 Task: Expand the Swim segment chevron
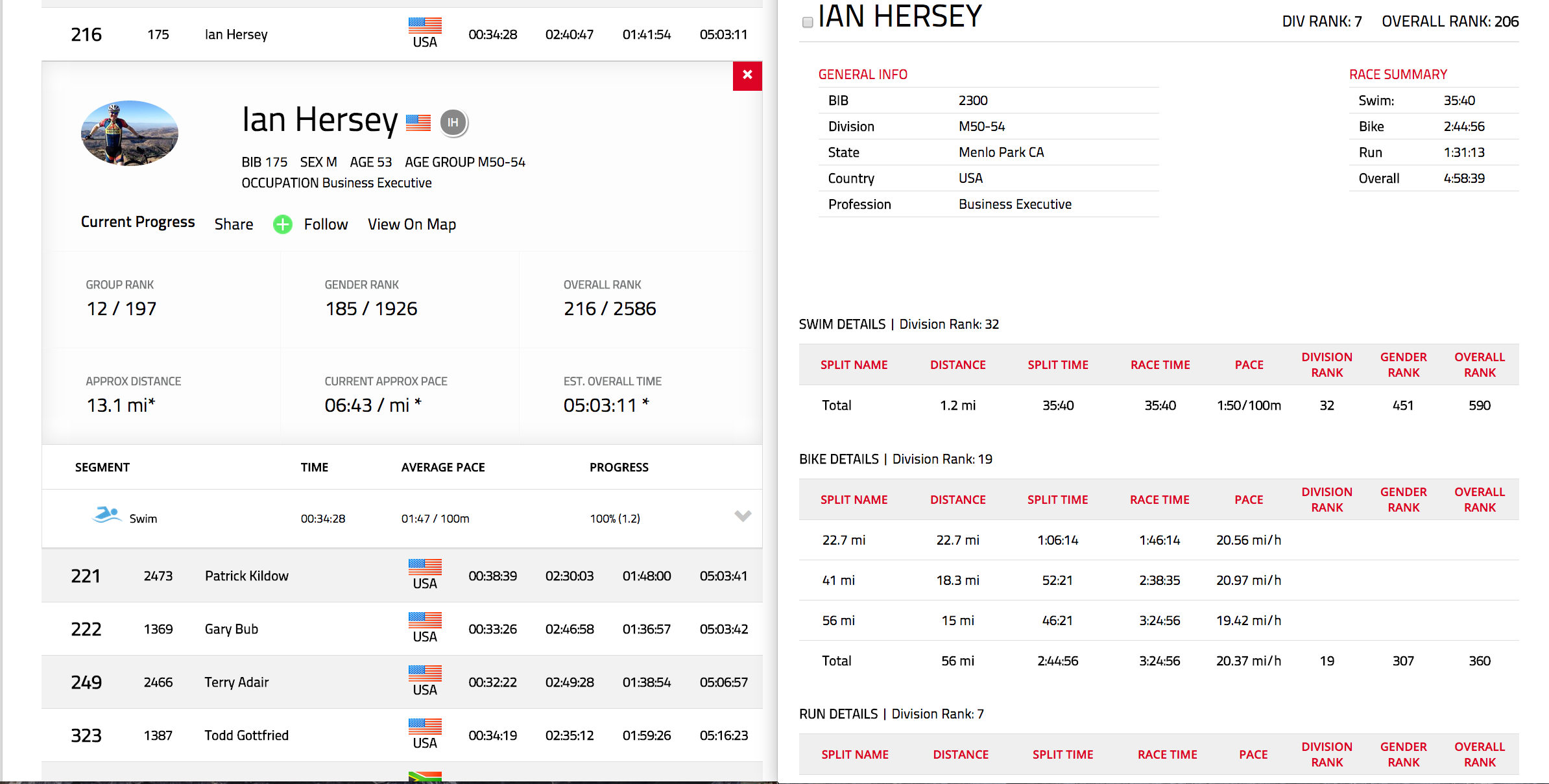(743, 516)
